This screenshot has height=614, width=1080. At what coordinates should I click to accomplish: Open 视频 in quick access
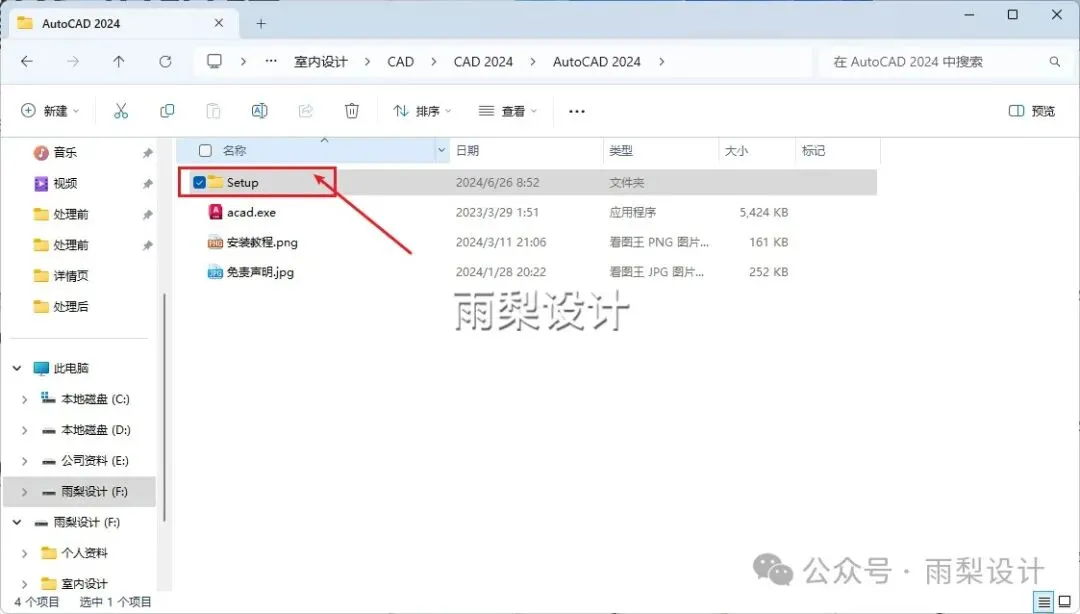pyautogui.click(x=65, y=183)
